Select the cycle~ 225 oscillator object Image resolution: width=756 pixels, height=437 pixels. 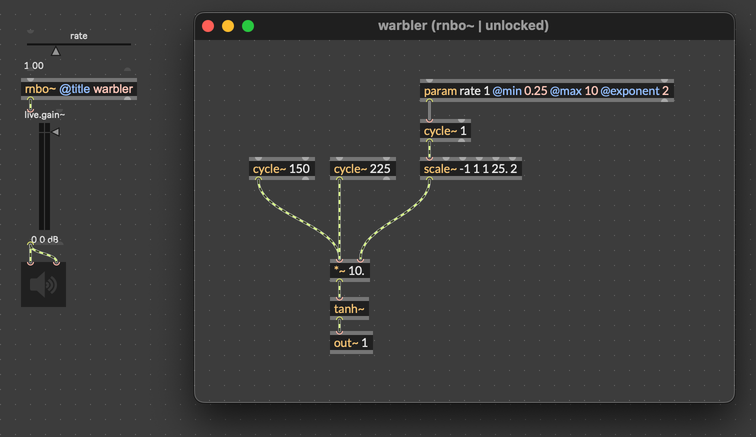(362, 169)
